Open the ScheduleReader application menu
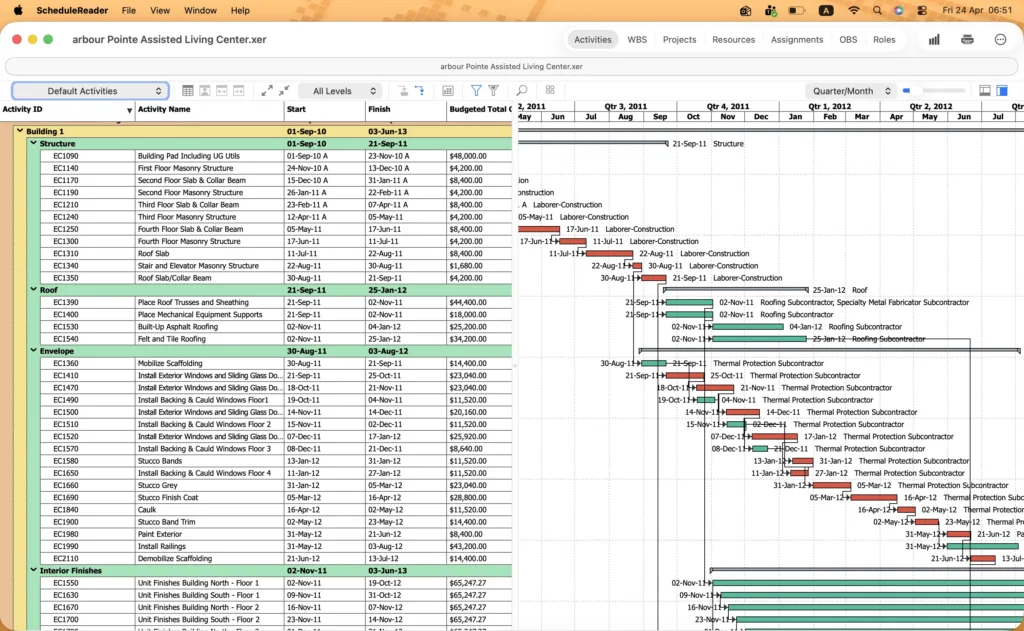The image size is (1024, 631). click(72, 10)
